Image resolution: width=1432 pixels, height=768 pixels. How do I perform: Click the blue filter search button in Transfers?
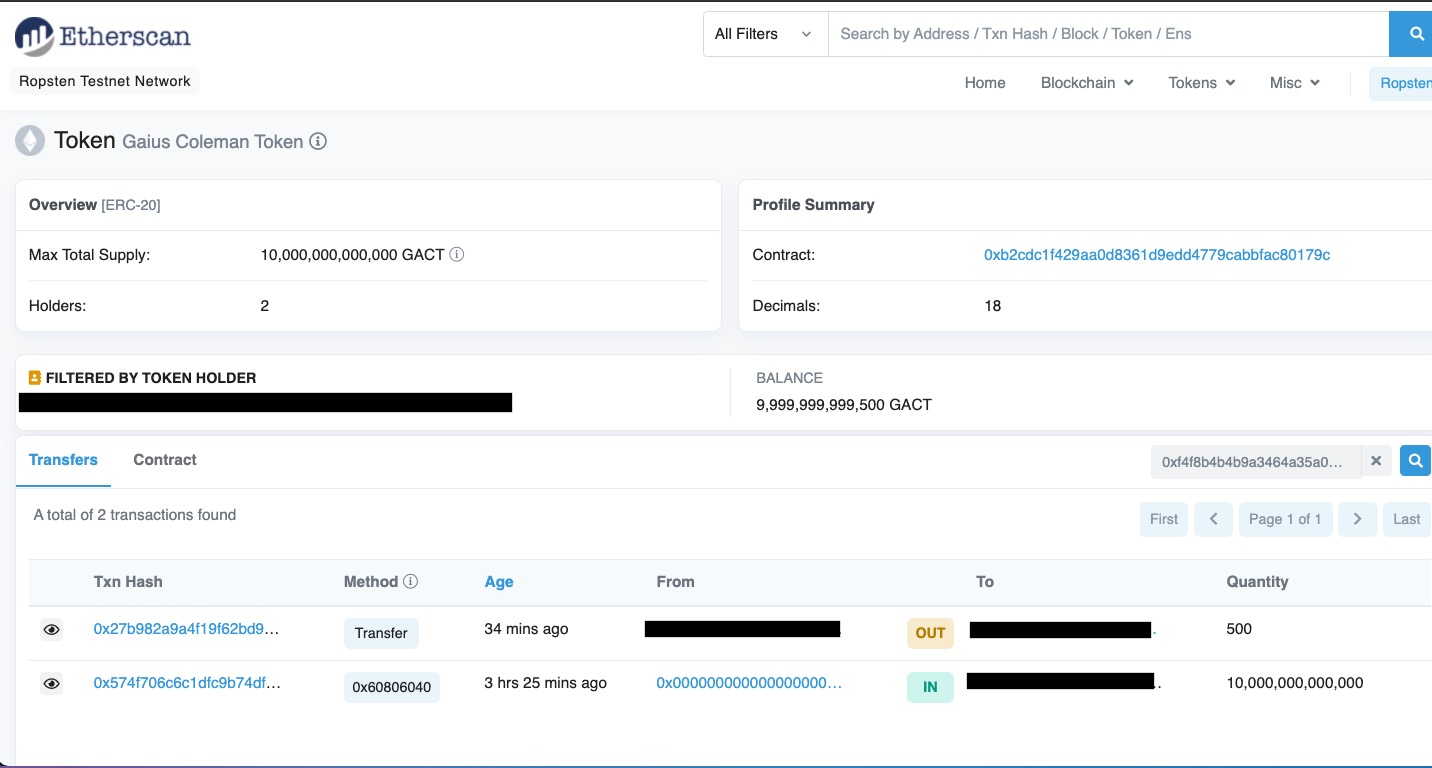click(1415, 461)
